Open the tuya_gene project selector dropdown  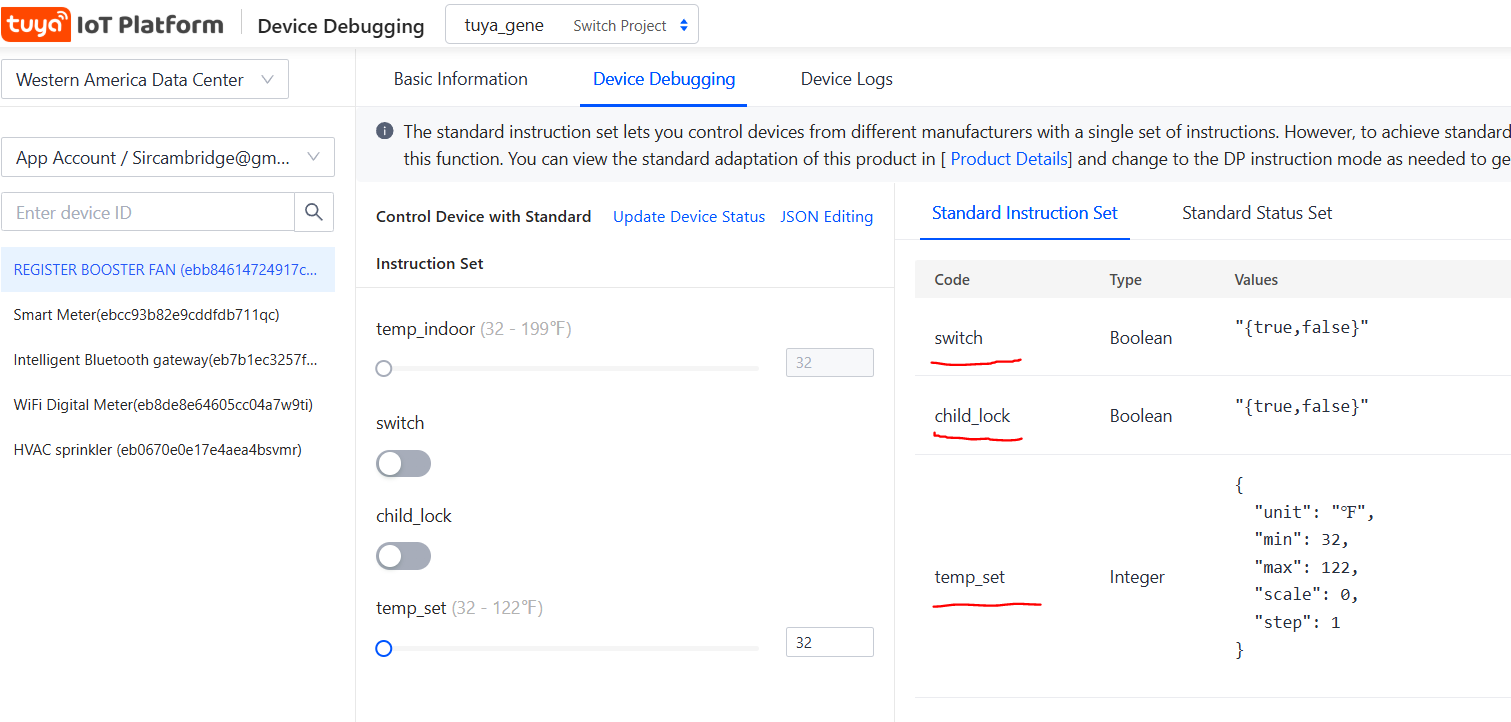(x=571, y=26)
